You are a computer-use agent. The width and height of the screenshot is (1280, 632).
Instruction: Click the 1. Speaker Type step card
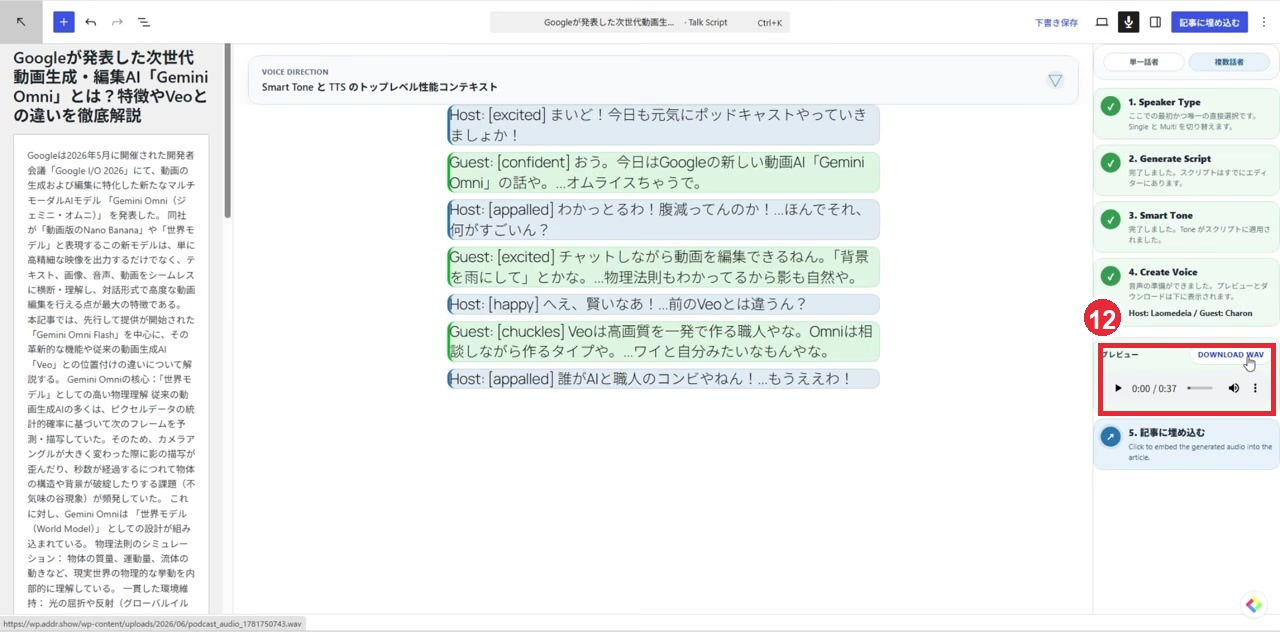click(x=1186, y=114)
